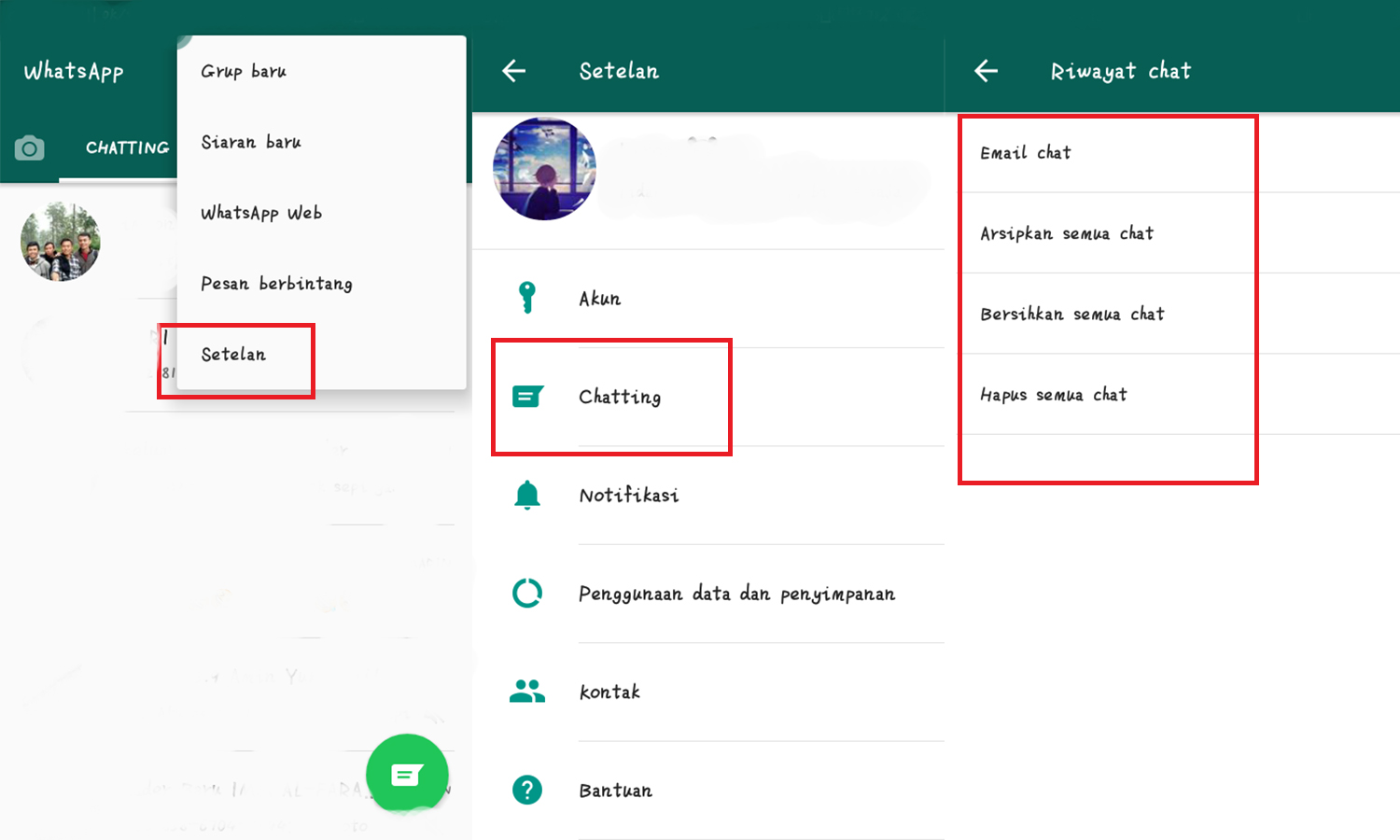The image size is (1400, 840).
Task: Click the question mark icon beside Bantuan
Action: pyautogui.click(x=527, y=790)
